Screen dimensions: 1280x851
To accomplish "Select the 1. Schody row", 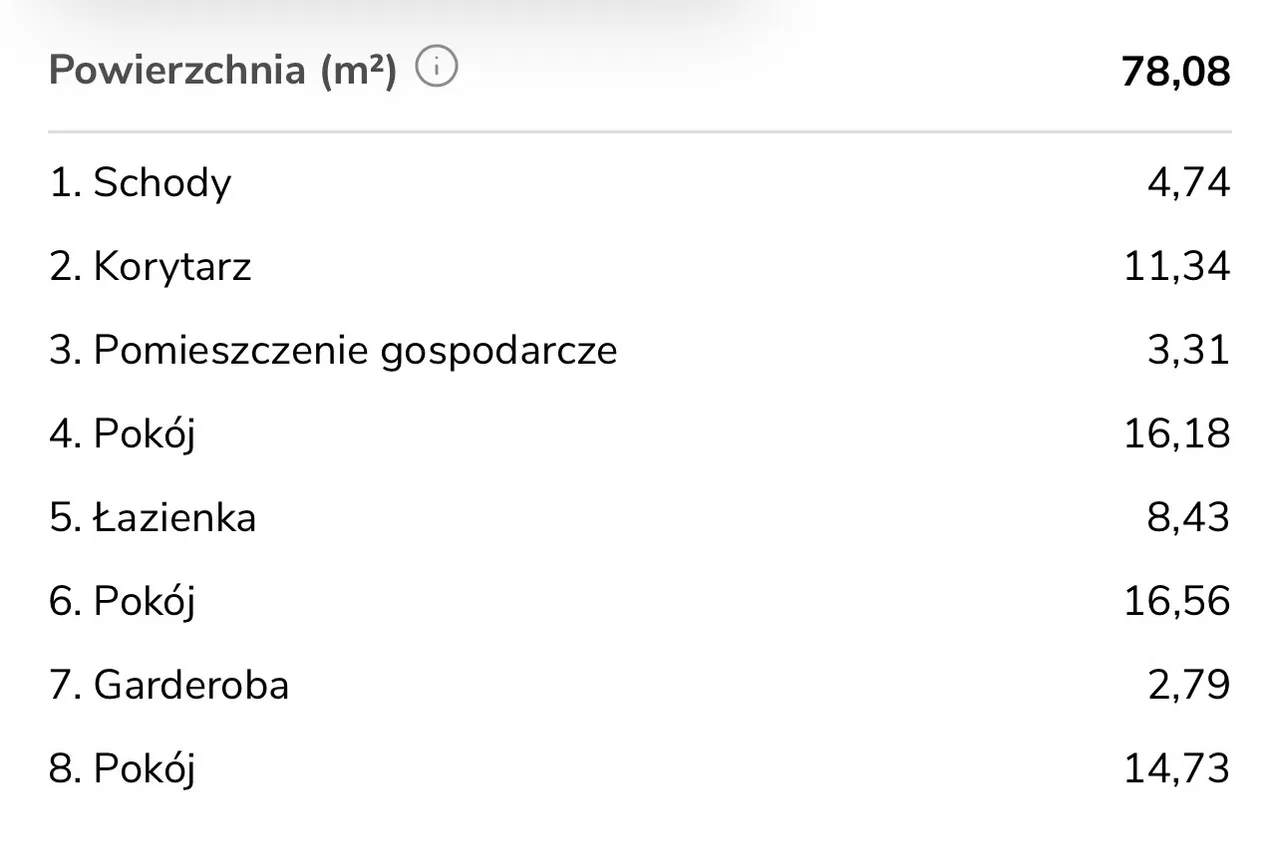I will tap(140, 183).
